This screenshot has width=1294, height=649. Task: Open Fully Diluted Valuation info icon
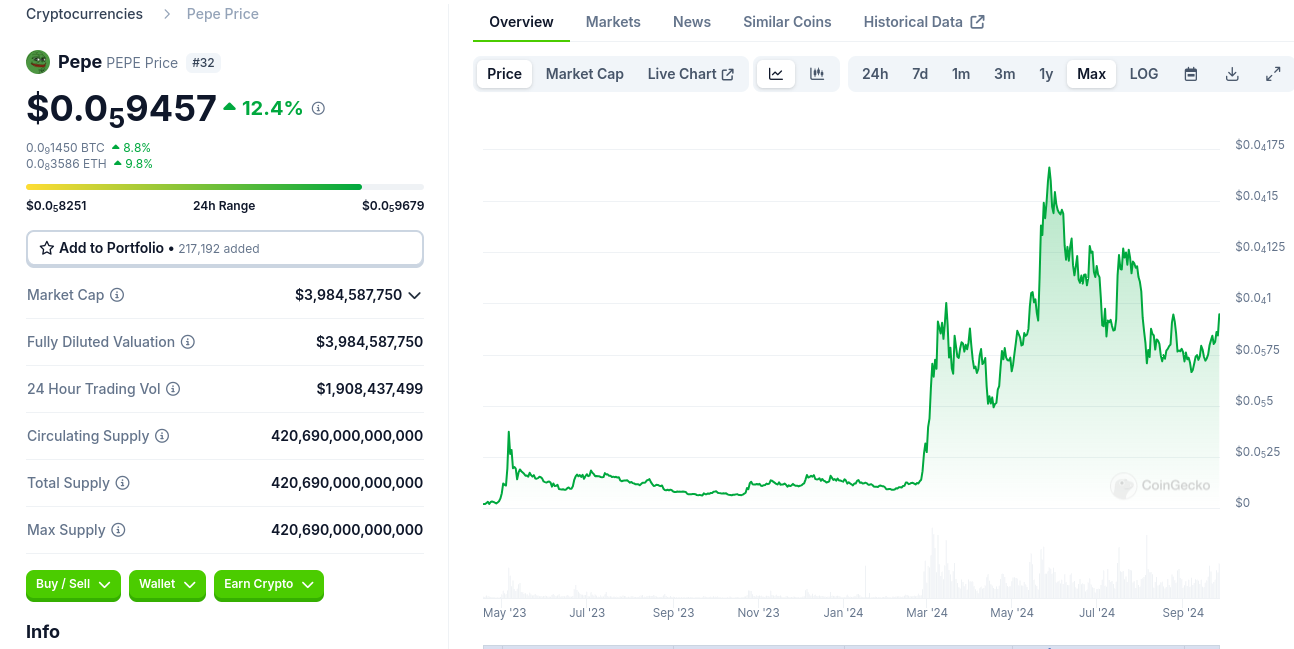188,342
